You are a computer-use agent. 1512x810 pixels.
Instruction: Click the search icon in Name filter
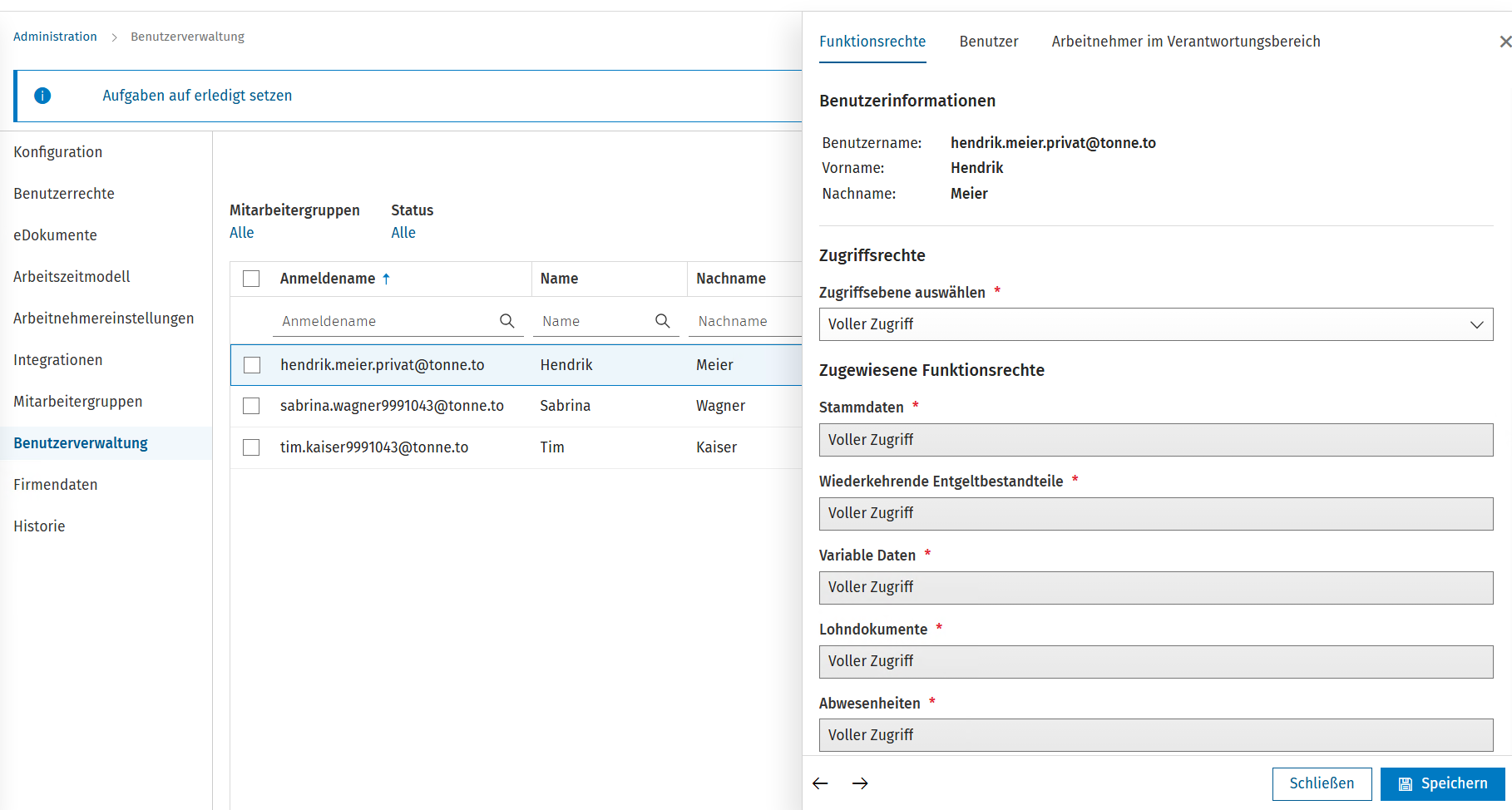point(662,321)
